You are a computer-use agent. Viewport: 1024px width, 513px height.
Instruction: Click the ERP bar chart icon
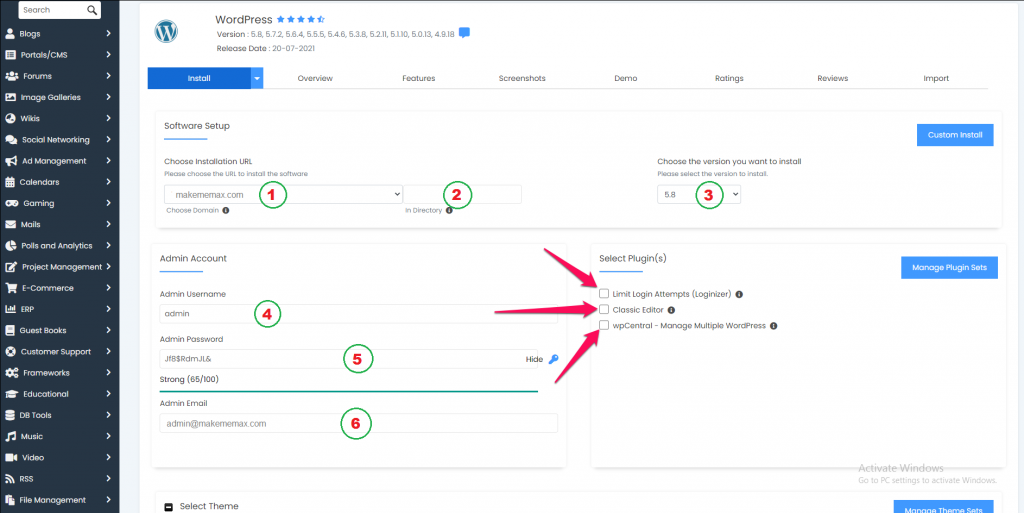(10, 309)
